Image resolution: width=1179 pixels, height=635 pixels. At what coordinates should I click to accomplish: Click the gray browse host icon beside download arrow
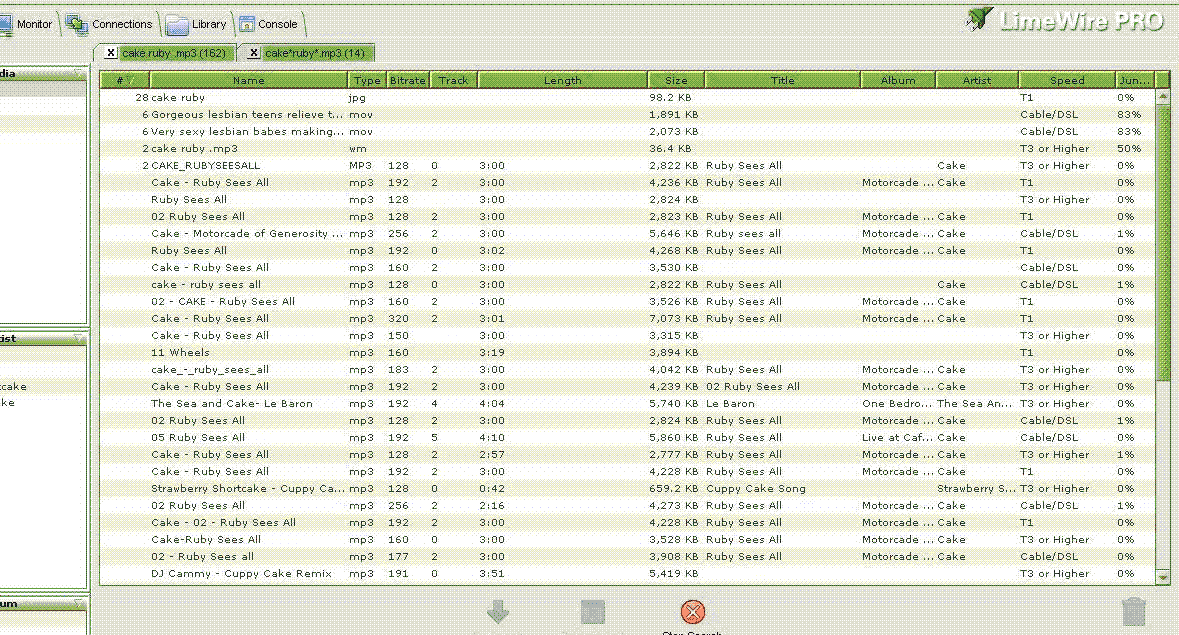pos(593,612)
